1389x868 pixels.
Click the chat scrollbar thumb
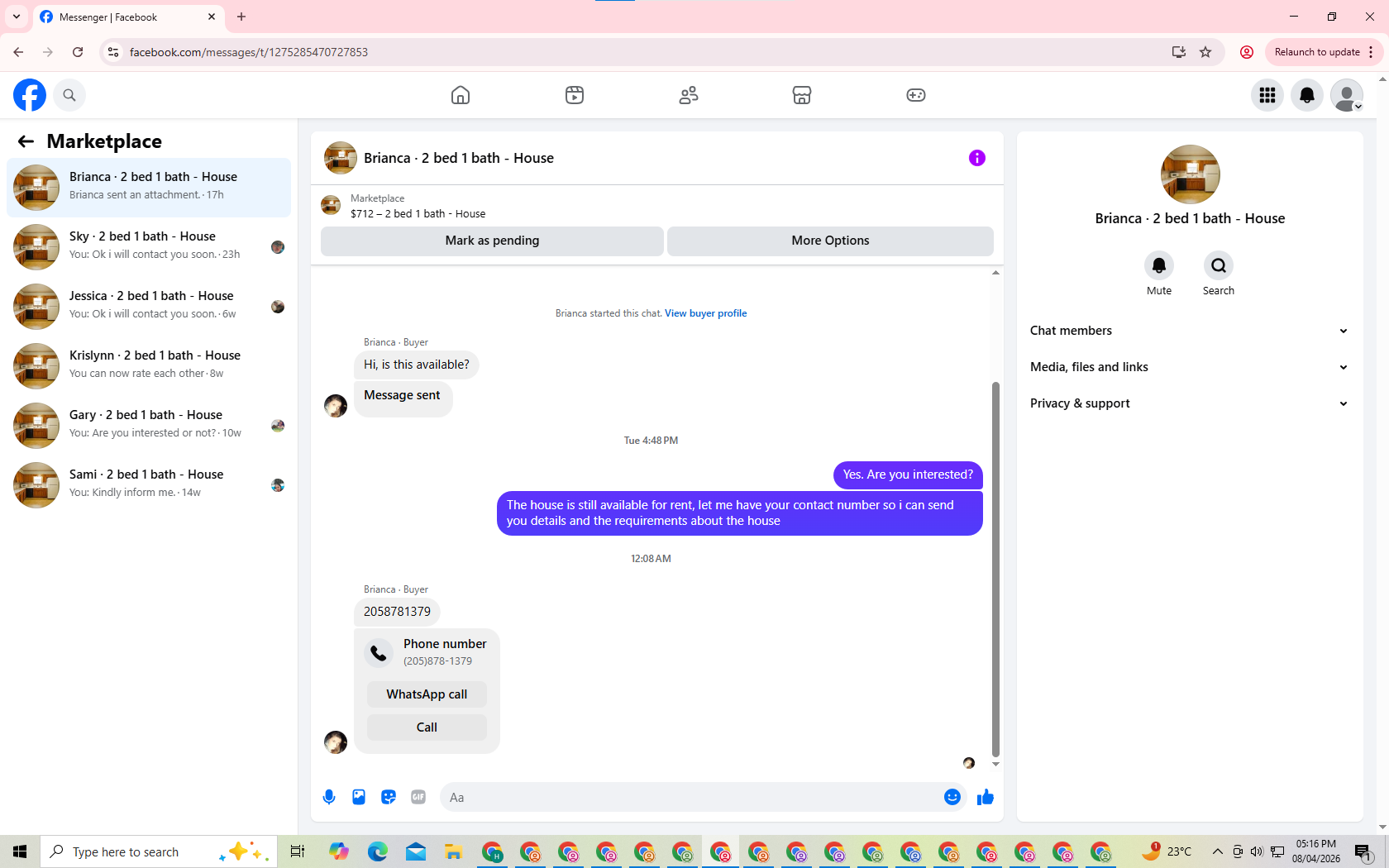point(995,569)
